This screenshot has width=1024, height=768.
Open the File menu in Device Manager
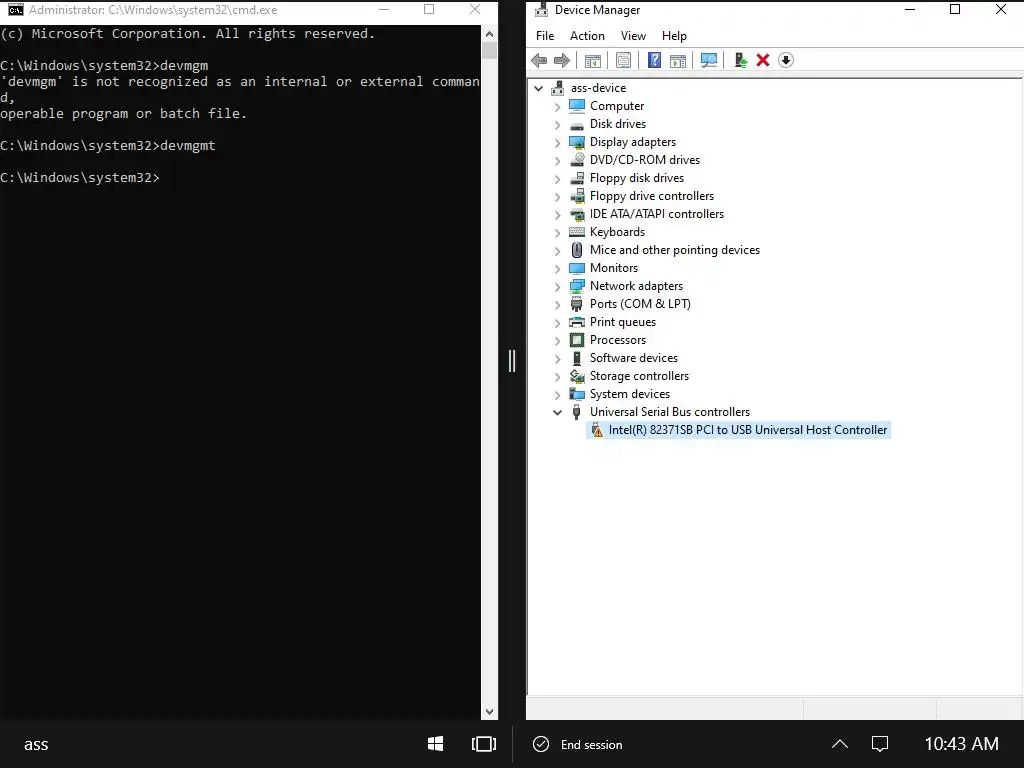[x=545, y=36]
